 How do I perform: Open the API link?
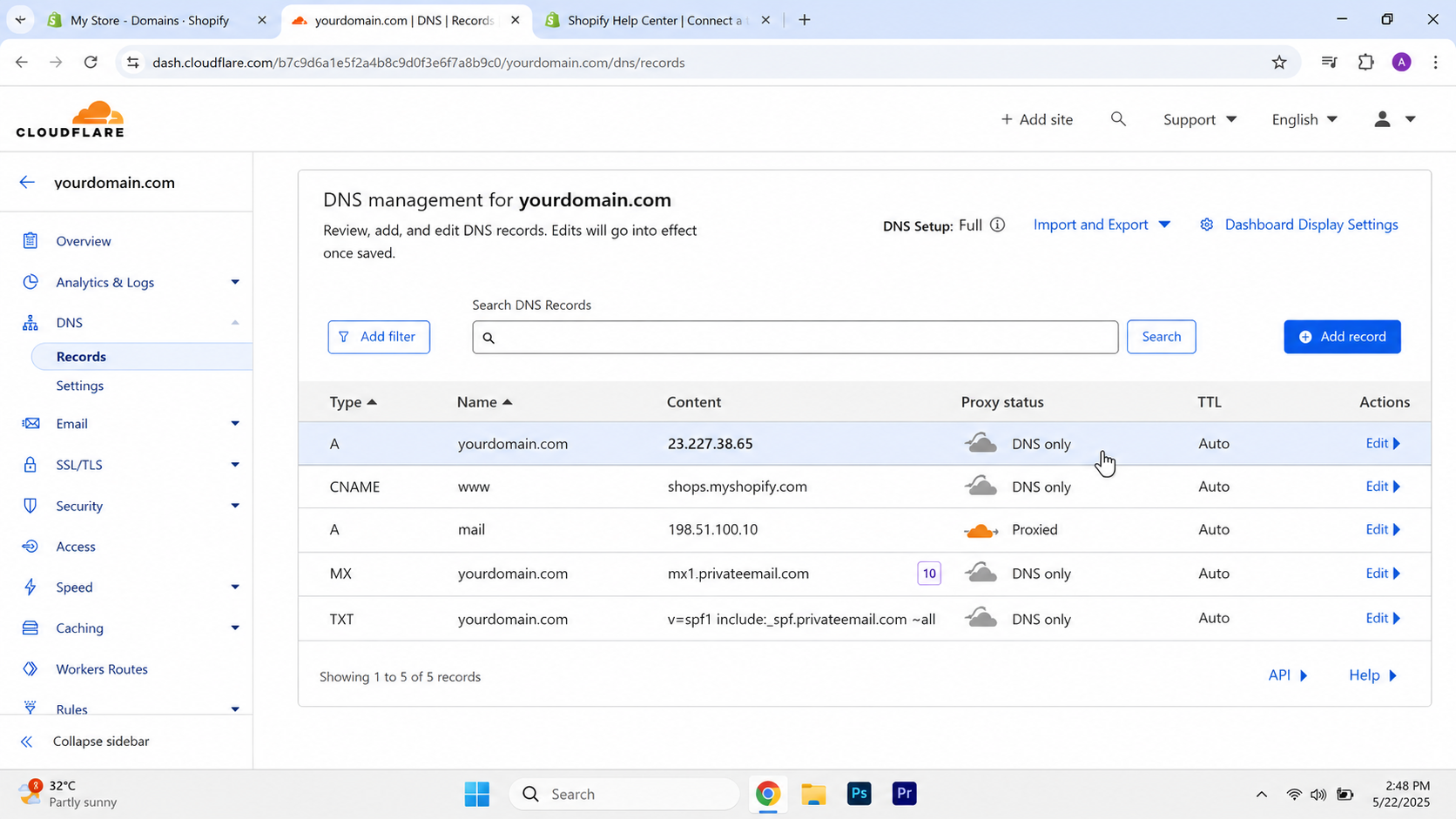pyautogui.click(x=1288, y=675)
